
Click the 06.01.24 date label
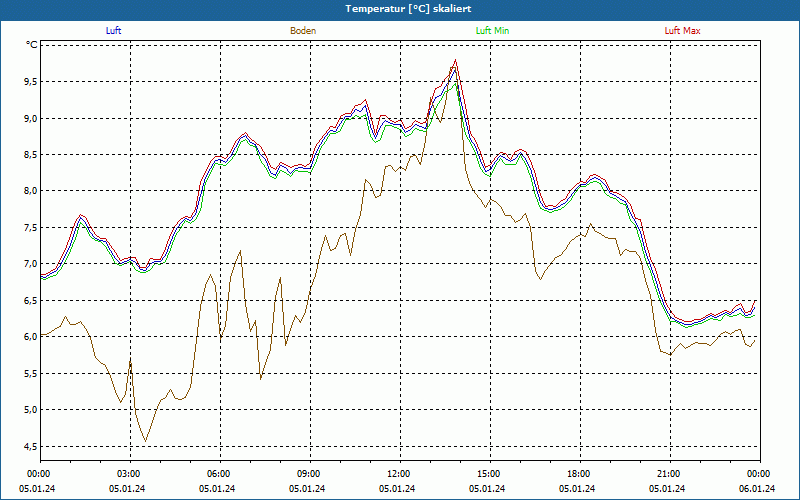pos(757,489)
